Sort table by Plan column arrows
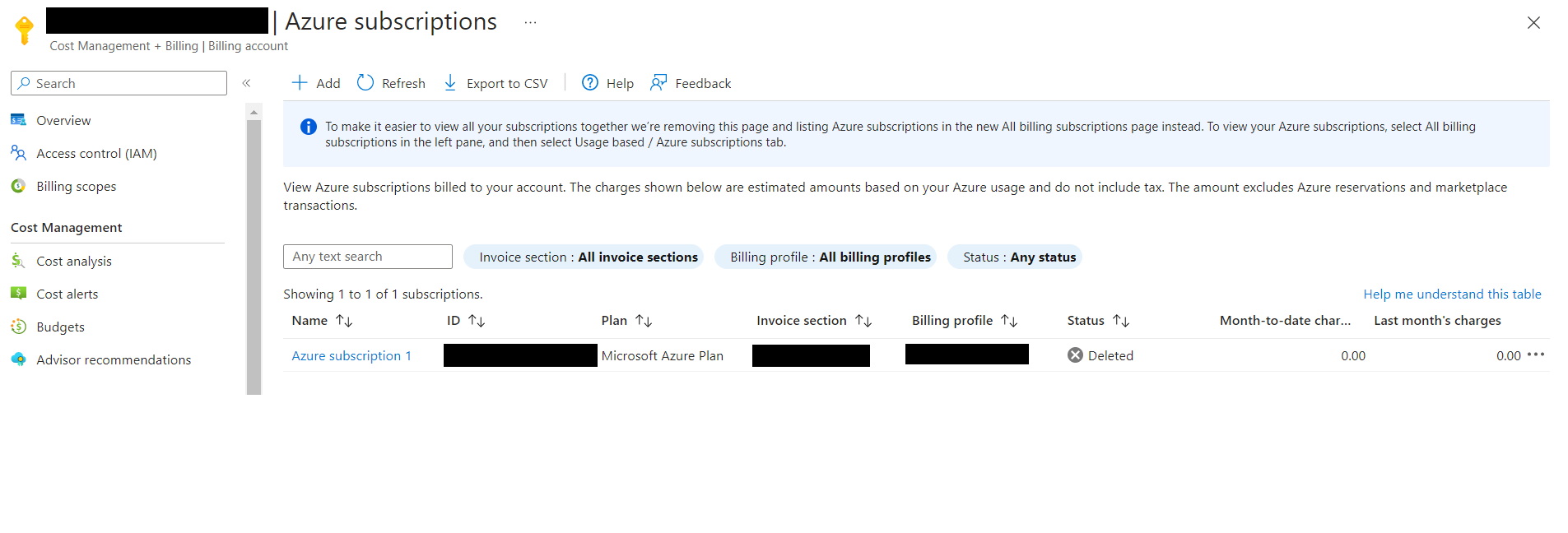The image size is (1568, 533). point(644,321)
